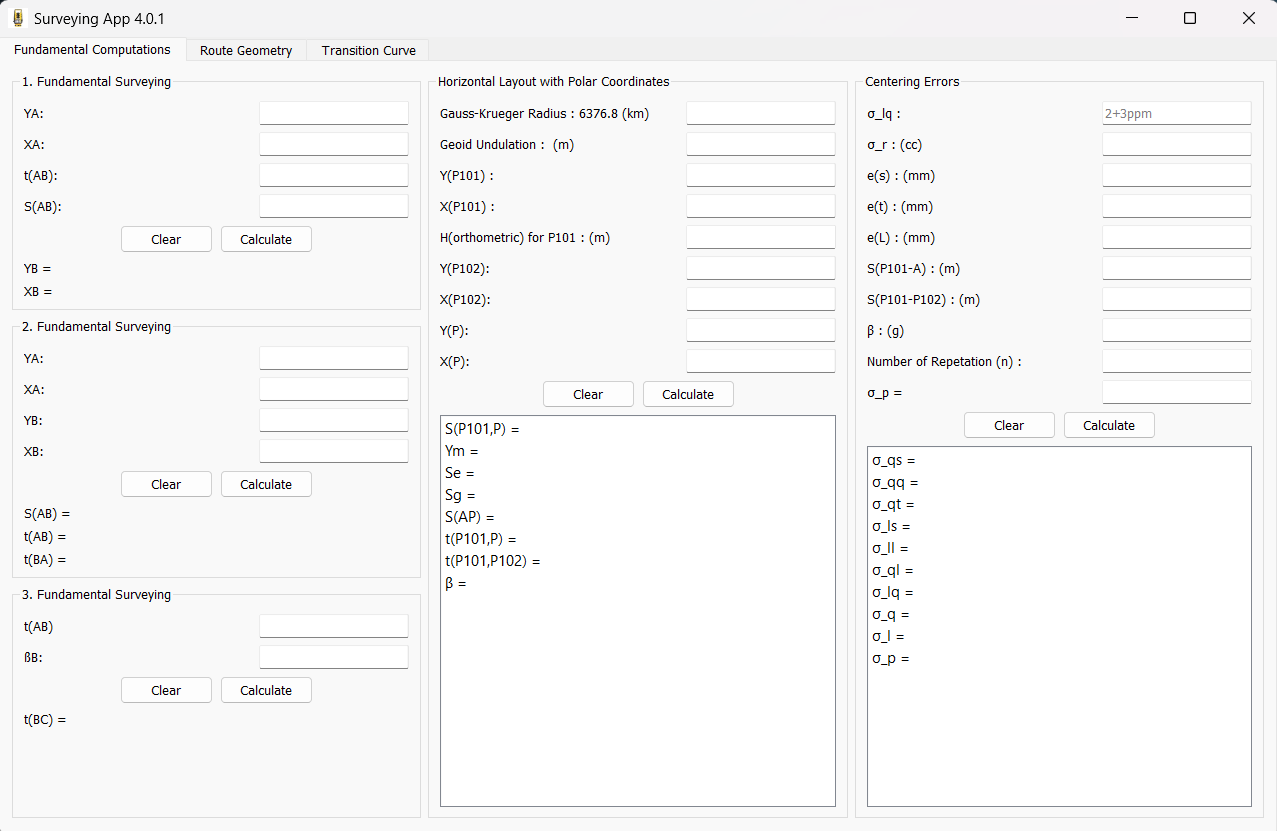
Task: Click Calculate in first Fundamental Surveying section
Action: (x=265, y=239)
